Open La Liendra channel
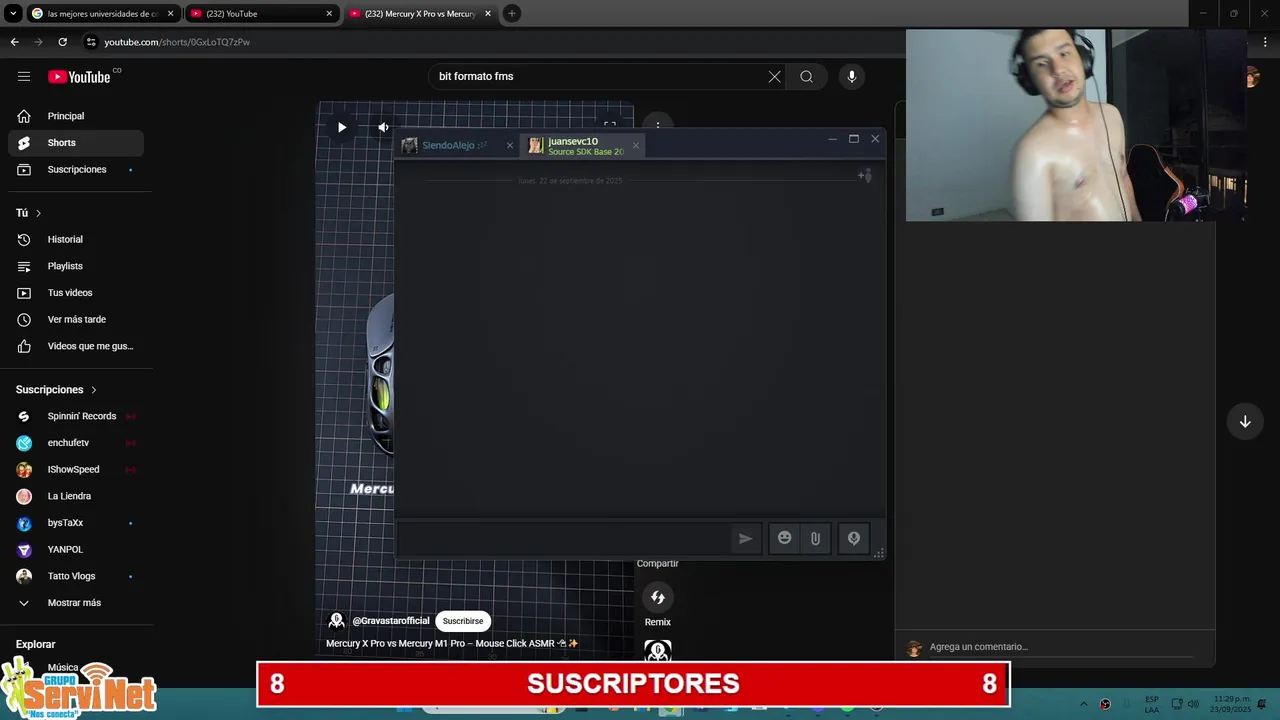Viewport: 1280px width, 720px height. point(76,496)
